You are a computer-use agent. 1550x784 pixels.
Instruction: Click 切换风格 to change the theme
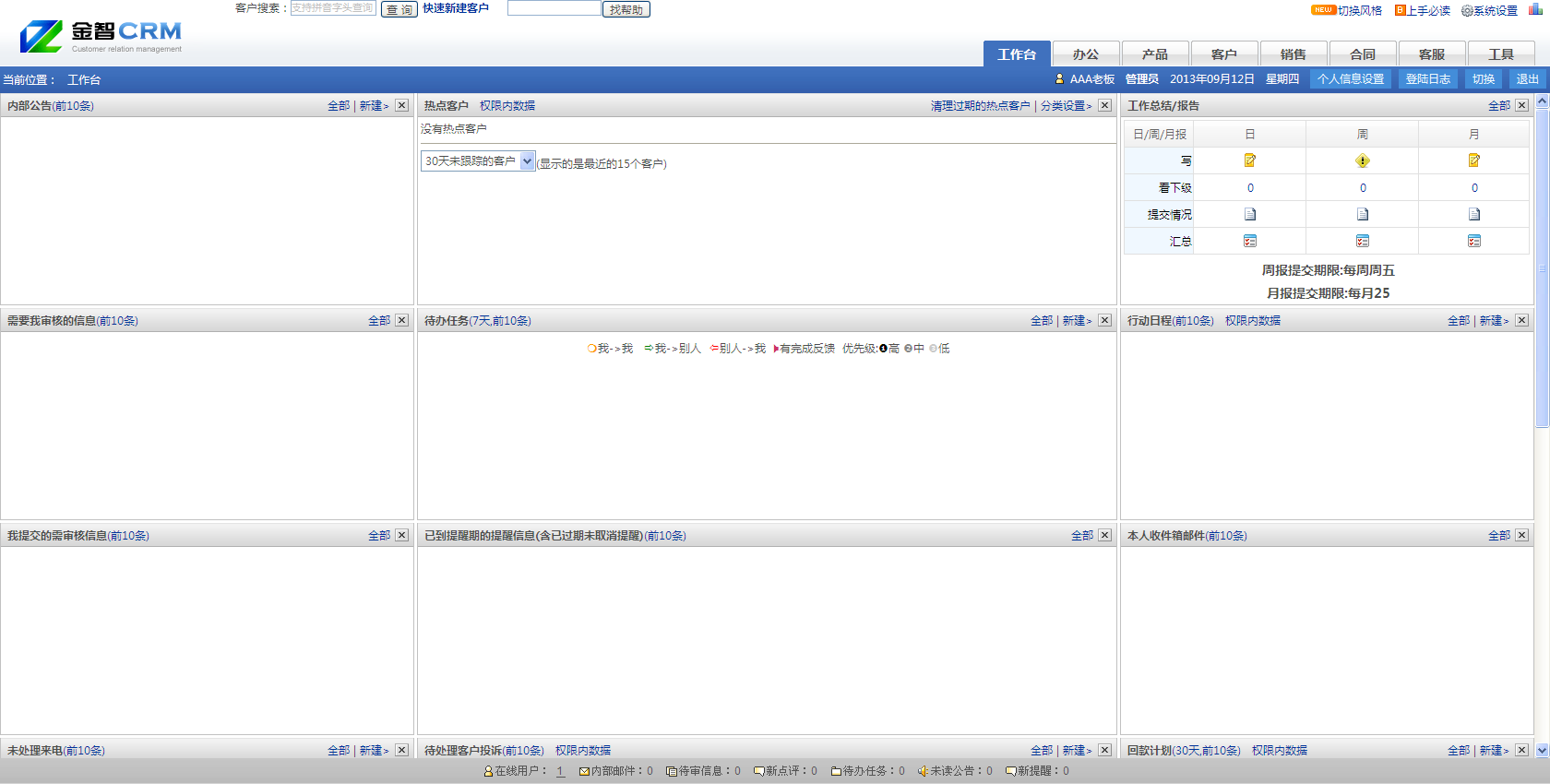click(1360, 11)
